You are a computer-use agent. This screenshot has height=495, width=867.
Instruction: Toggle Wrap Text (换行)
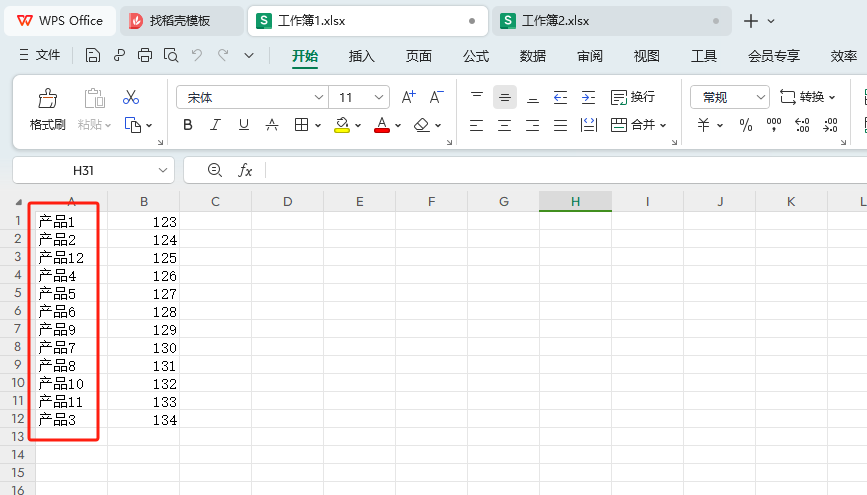[x=632, y=97]
